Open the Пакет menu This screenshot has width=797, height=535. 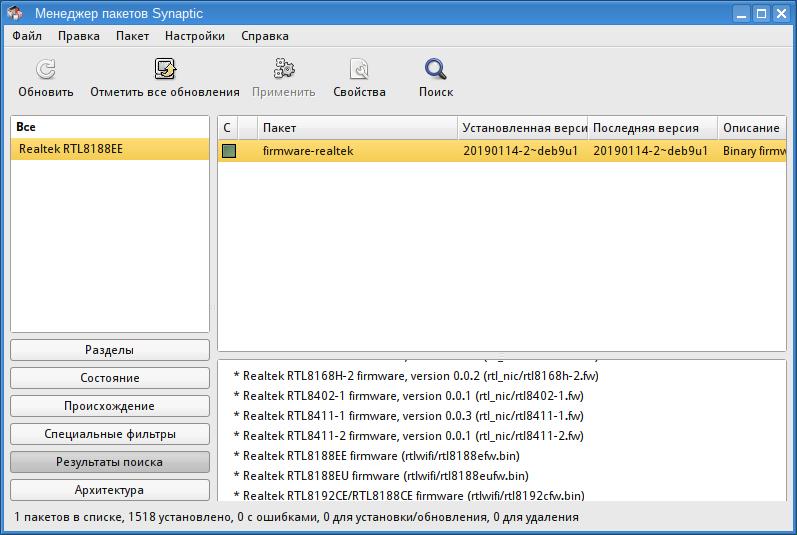[x=132, y=36]
